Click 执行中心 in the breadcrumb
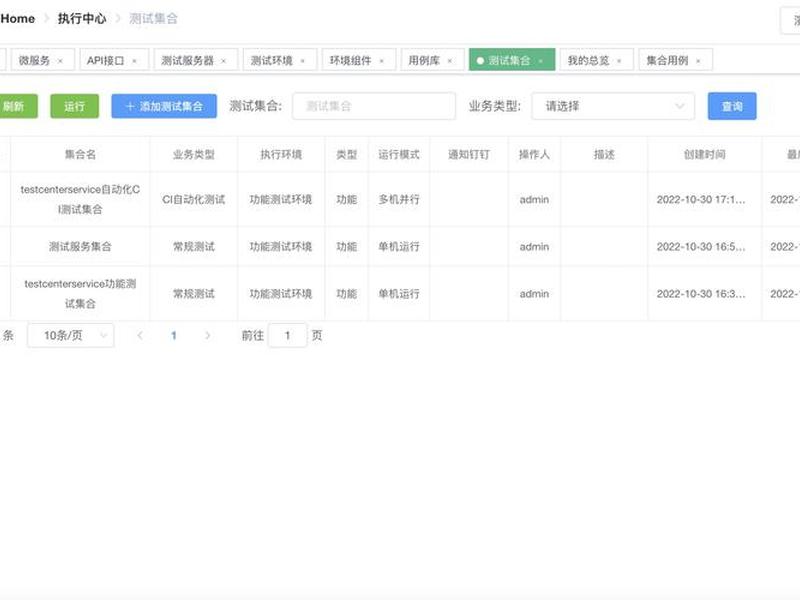800x600 pixels. click(82, 19)
